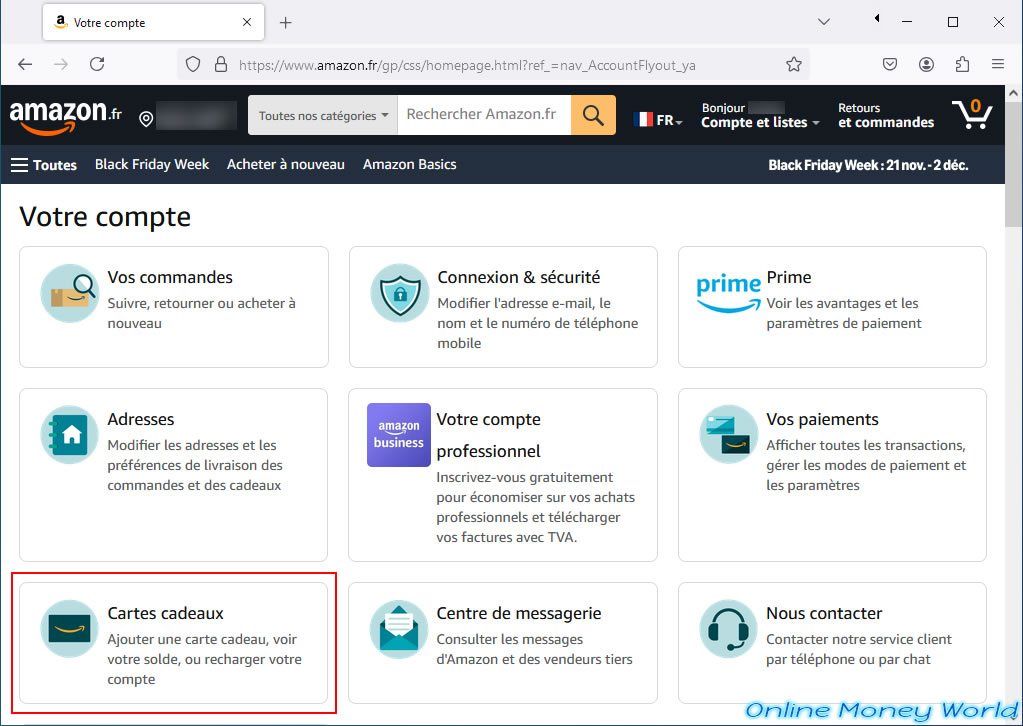The height and width of the screenshot is (726, 1023).
Task: Click text 'Suivre, retourner ou acheter à nouveau'
Action: [202, 313]
